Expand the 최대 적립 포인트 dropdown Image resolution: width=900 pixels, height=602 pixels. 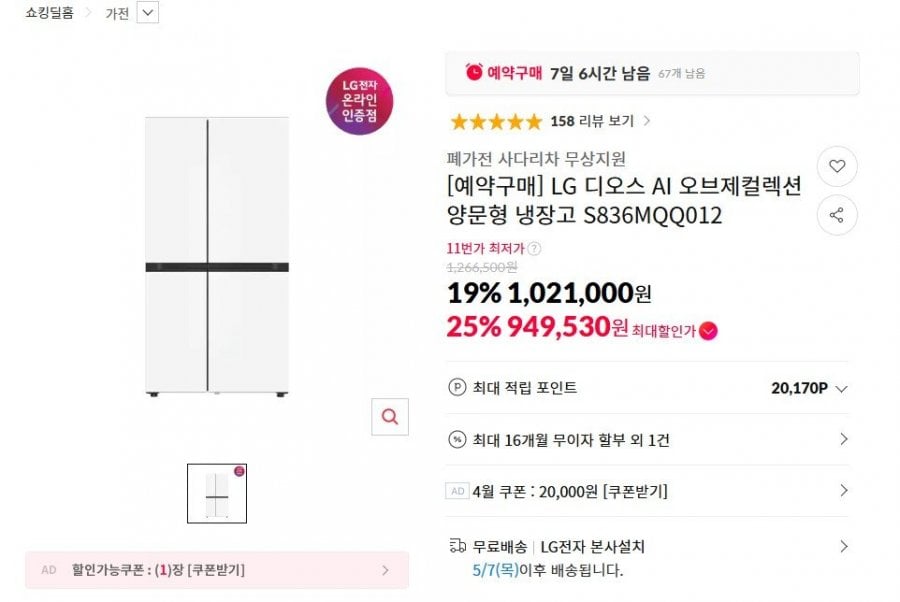click(x=841, y=389)
